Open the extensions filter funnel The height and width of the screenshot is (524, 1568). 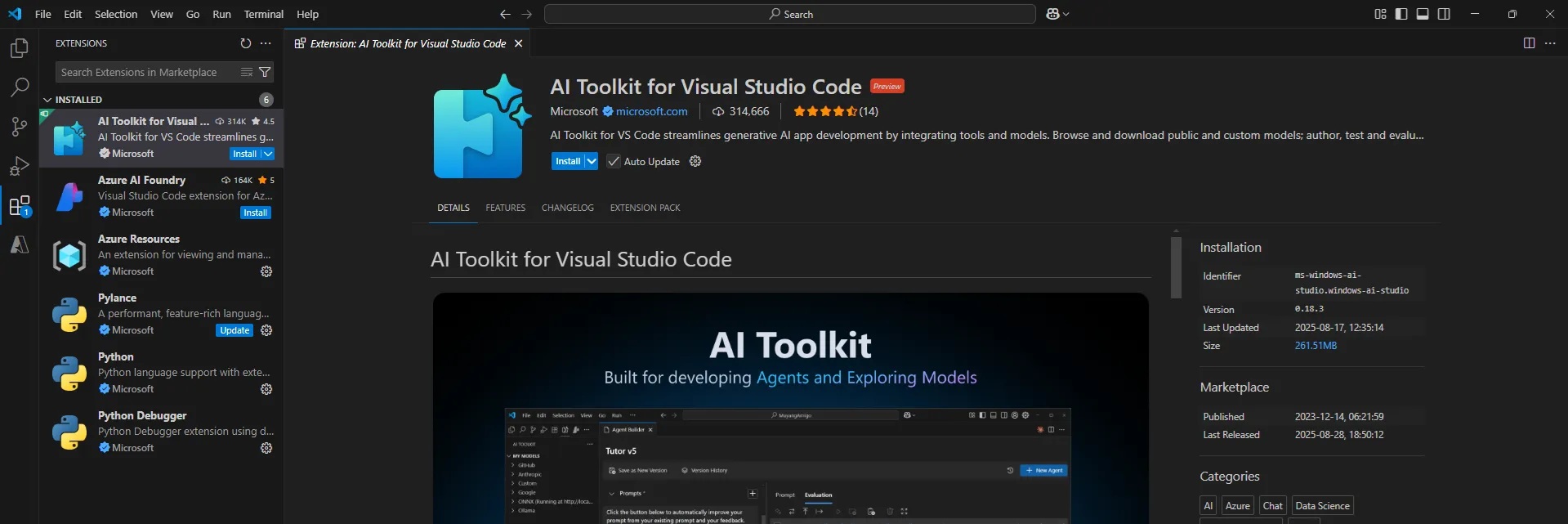[265, 72]
